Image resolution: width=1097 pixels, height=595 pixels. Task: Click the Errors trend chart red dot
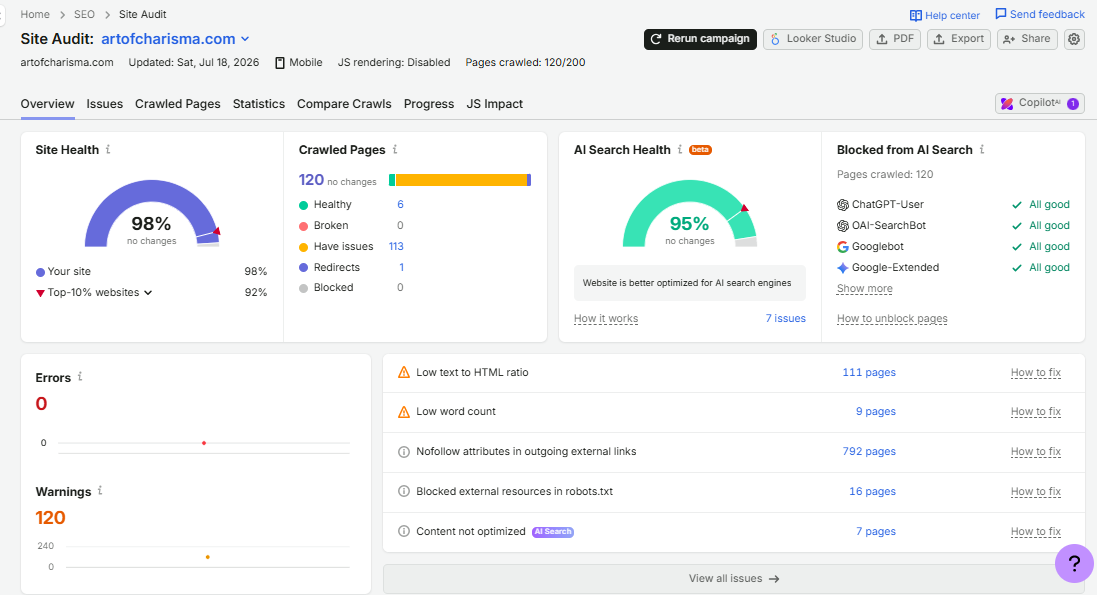click(204, 443)
